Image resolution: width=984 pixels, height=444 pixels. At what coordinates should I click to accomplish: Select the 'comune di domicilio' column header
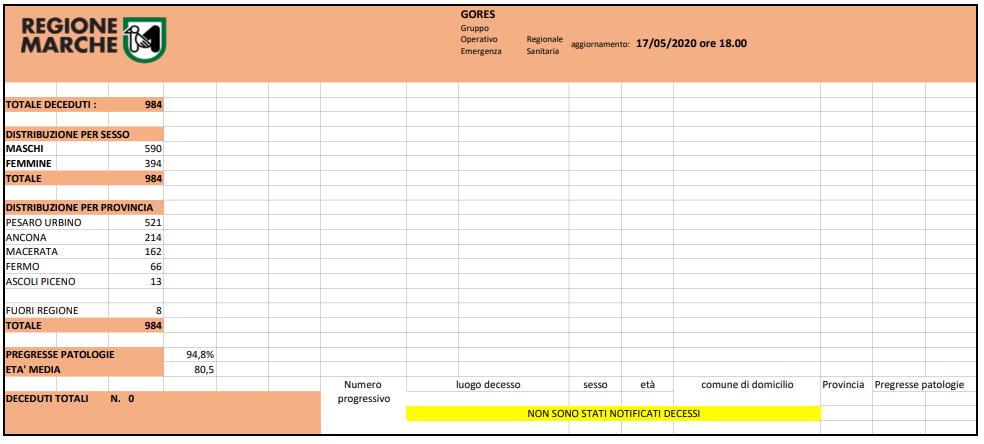(x=747, y=384)
